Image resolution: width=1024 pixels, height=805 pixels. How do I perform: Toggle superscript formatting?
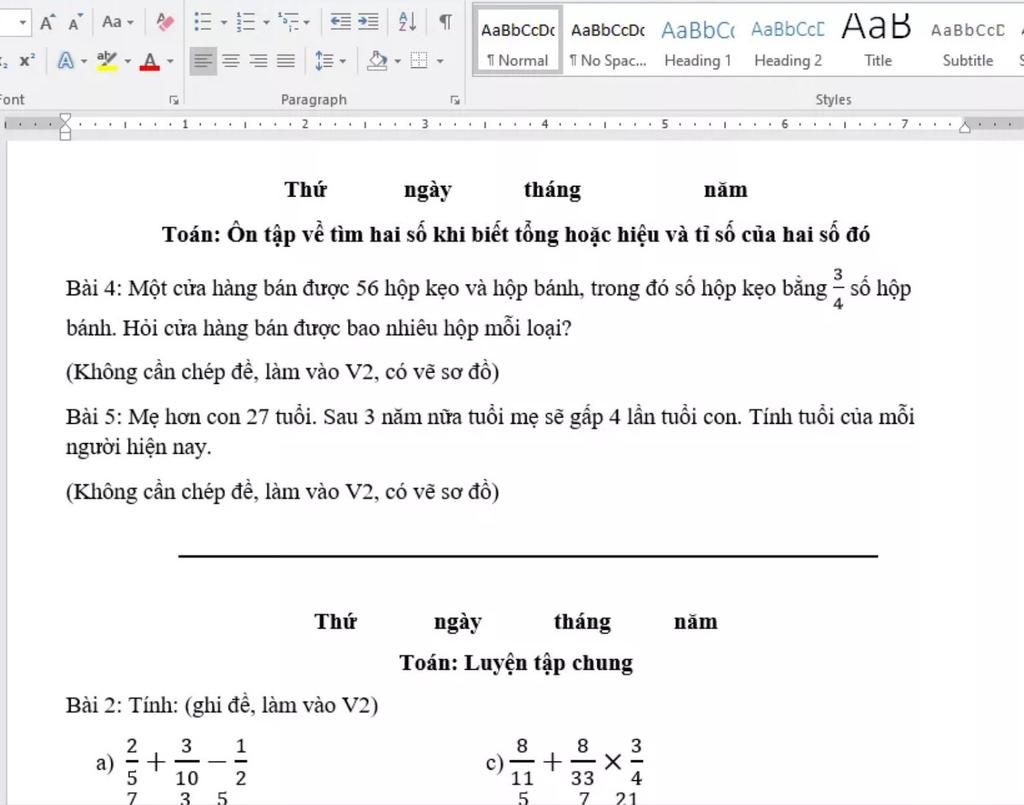pyautogui.click(x=27, y=61)
